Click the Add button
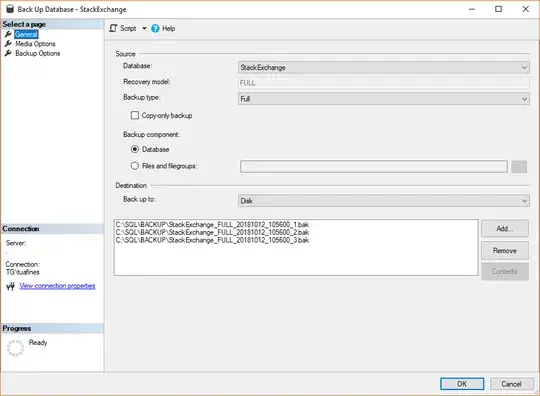The image size is (540, 396). (x=505, y=229)
